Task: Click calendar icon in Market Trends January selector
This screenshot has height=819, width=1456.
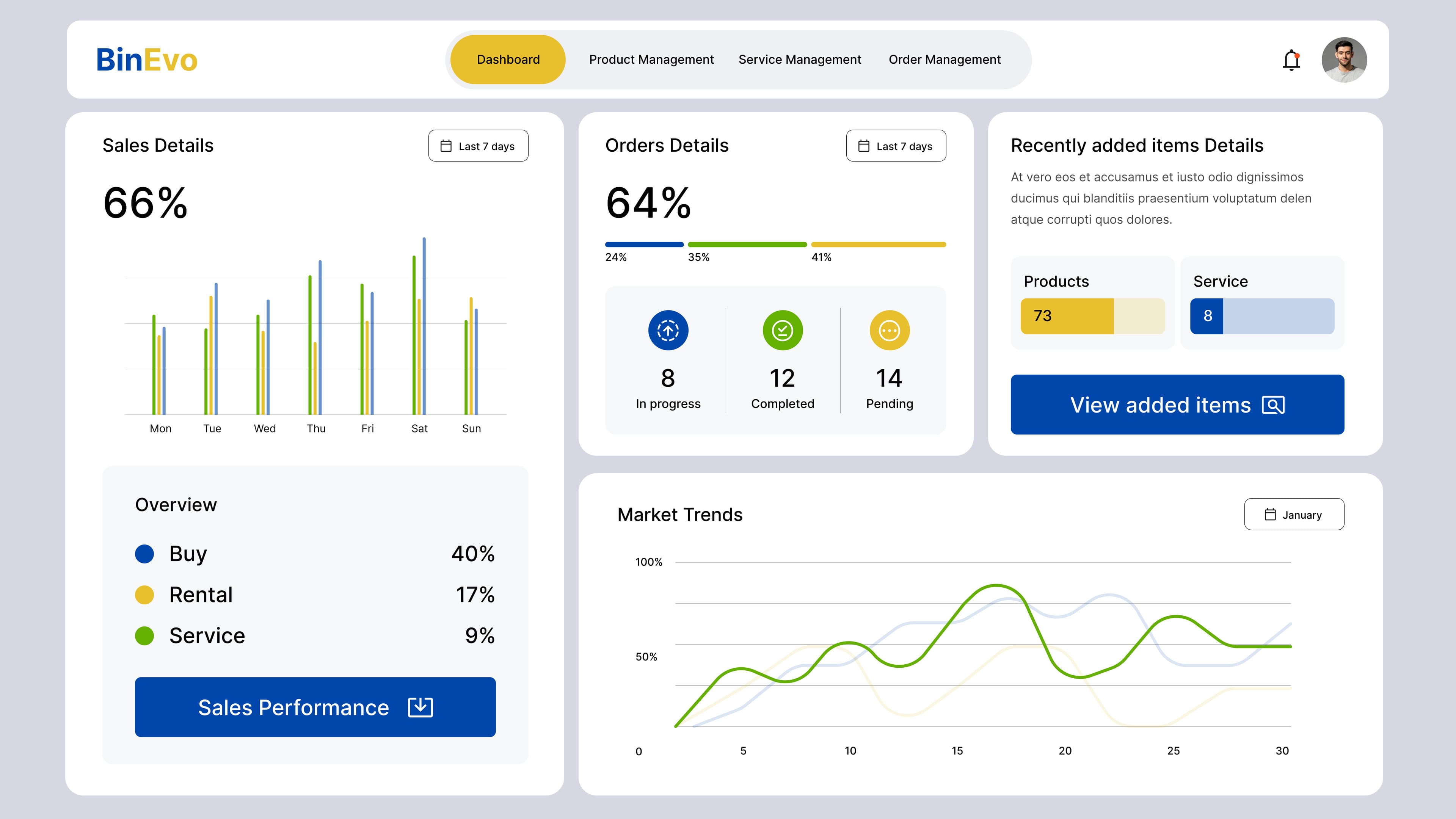Action: [1270, 515]
